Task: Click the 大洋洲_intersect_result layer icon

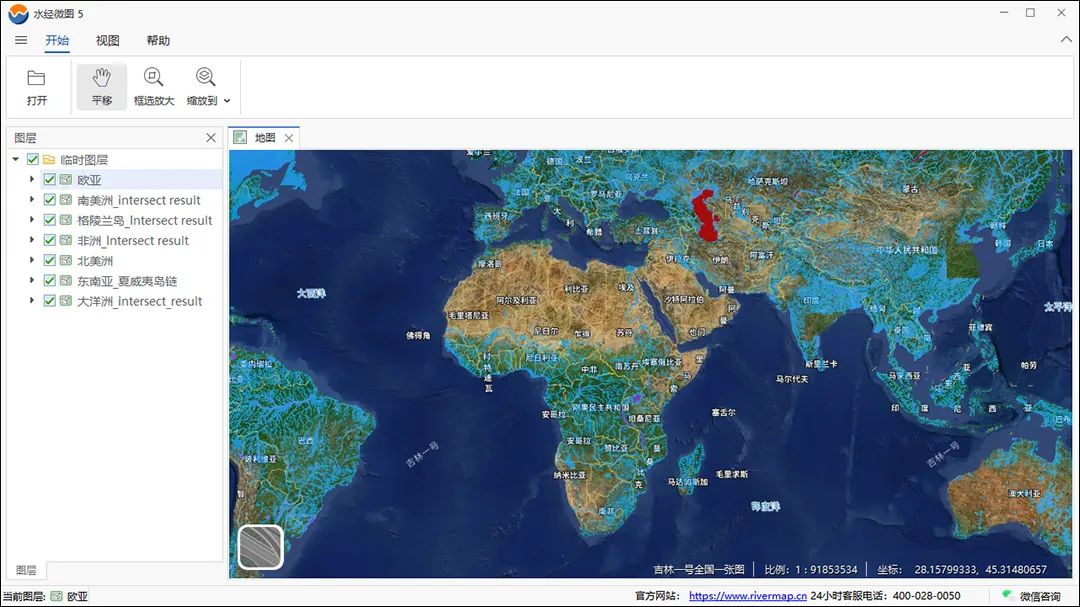Action: point(66,300)
